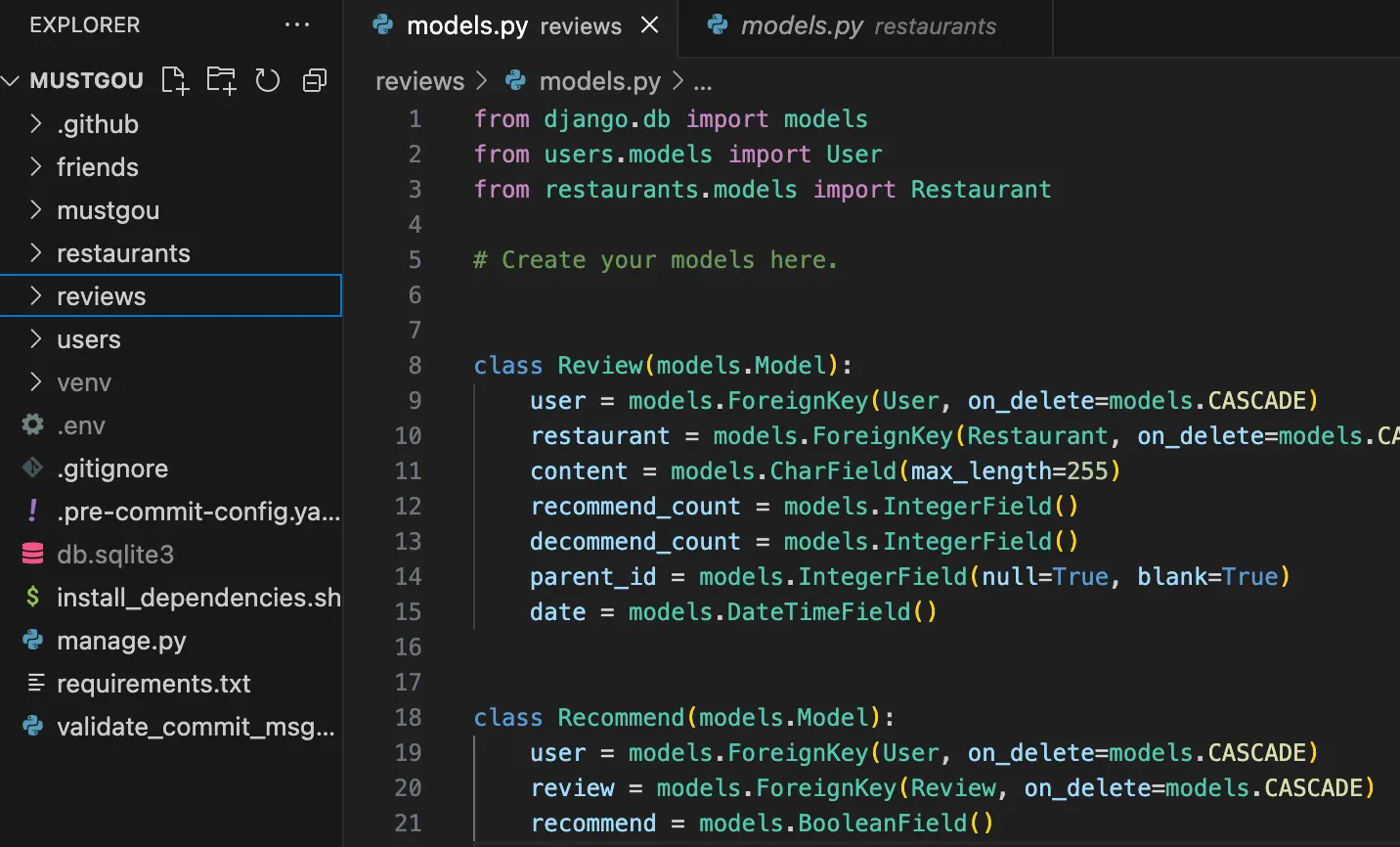Switch to models.py restaurants tab
This screenshot has height=847, width=1400.
(x=866, y=26)
